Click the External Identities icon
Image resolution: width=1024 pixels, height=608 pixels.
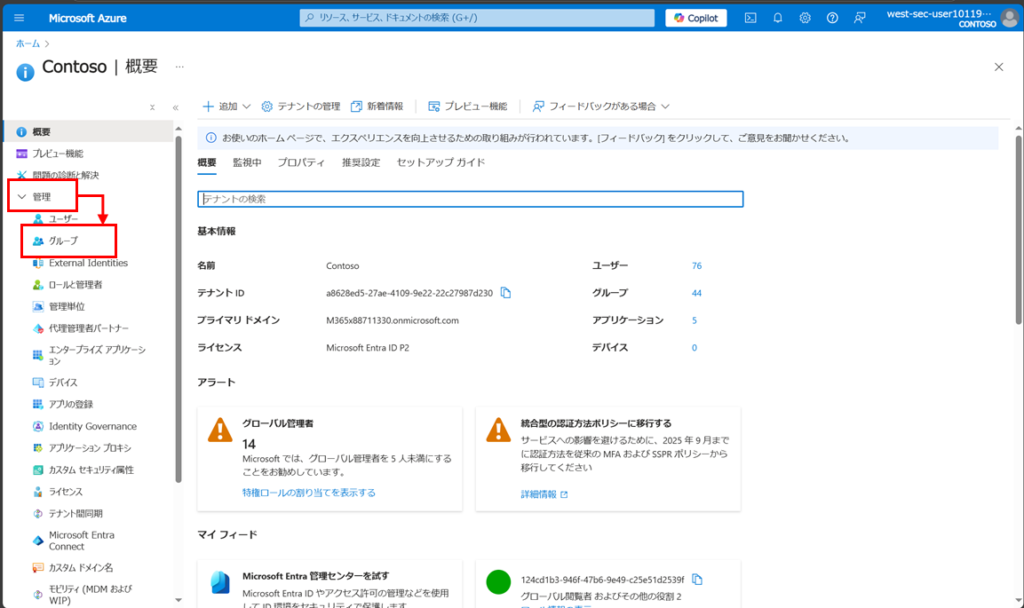(38, 263)
